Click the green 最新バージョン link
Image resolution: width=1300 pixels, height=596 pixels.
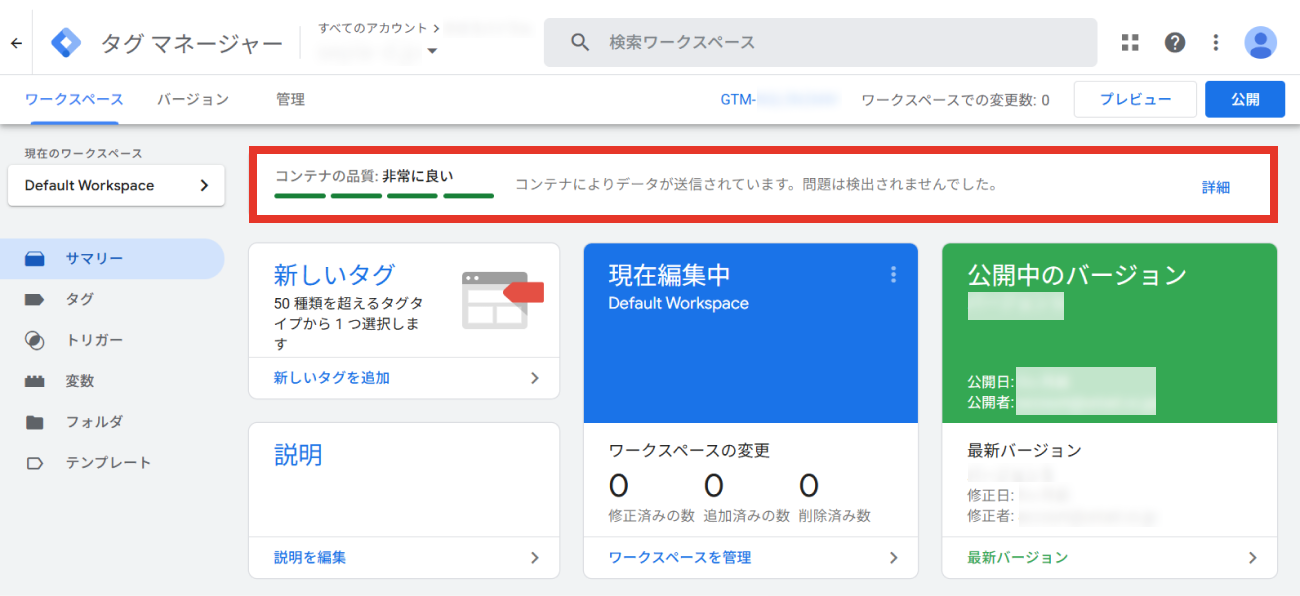(x=1018, y=558)
